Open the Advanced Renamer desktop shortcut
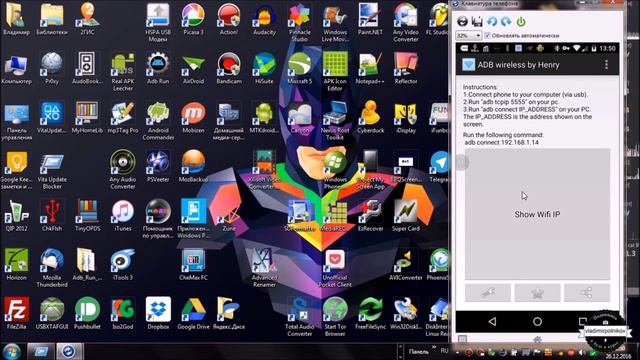This screenshot has width=640, height=360. coord(264,268)
